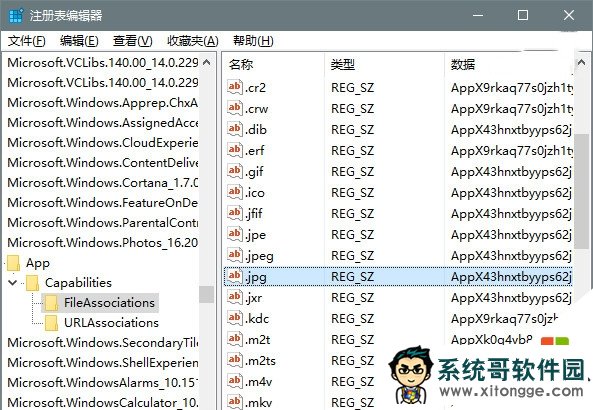Click the Capabilities folder icon

33,283
